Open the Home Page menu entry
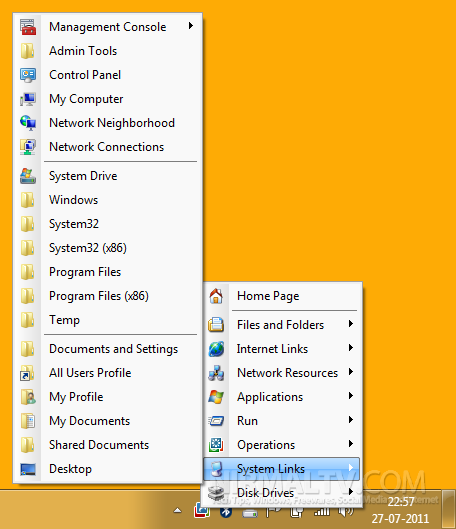This screenshot has width=456, height=529. [282, 296]
